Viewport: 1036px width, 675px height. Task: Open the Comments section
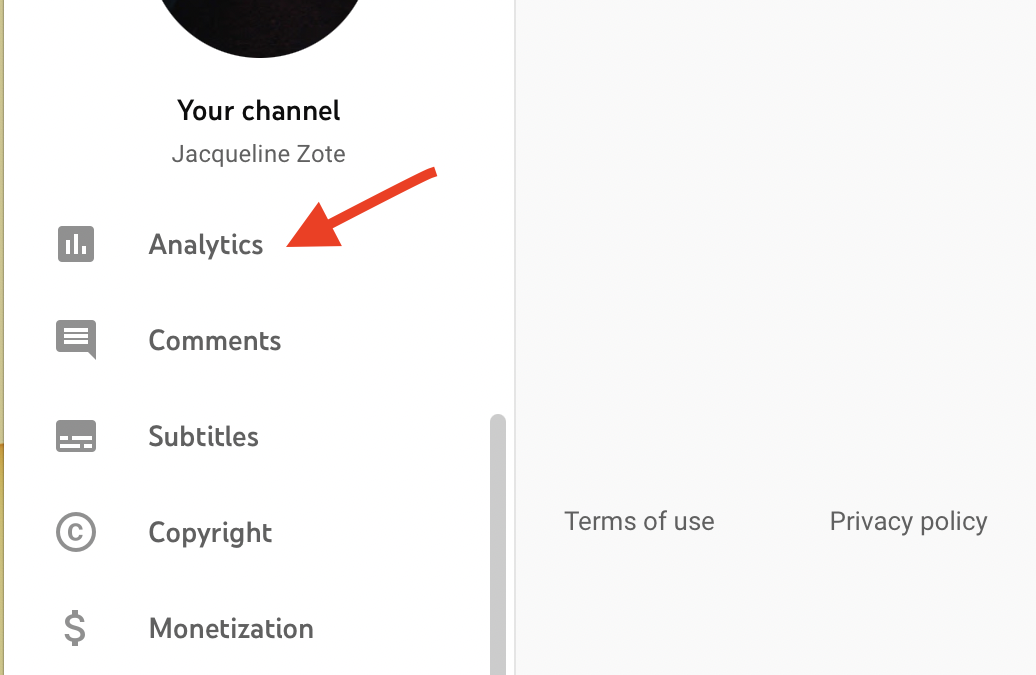214,340
